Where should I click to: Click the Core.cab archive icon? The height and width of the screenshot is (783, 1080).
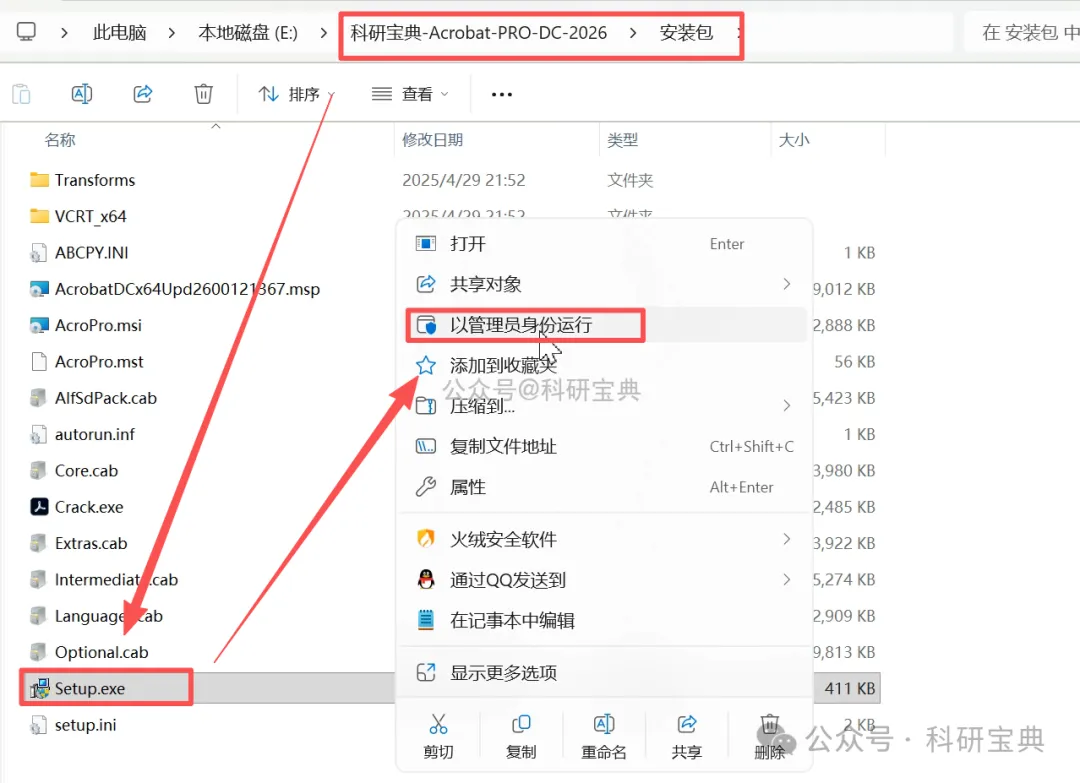(39, 471)
